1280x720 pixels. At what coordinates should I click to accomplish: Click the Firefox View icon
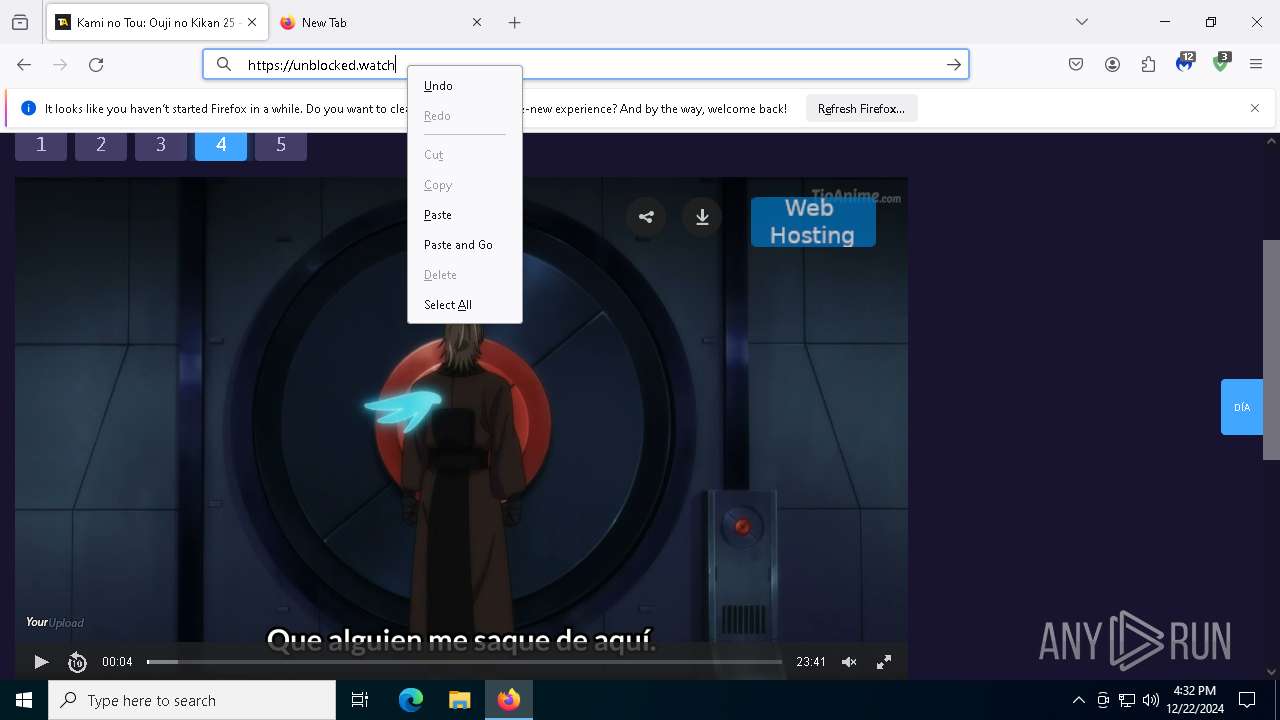coord(20,22)
